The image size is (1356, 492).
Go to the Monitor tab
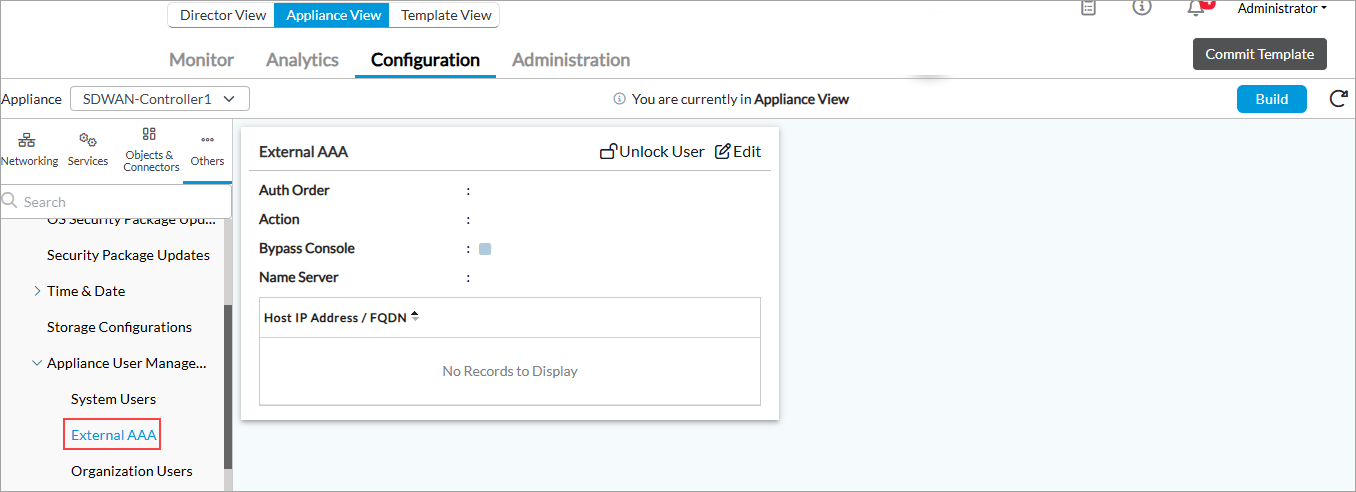(201, 60)
